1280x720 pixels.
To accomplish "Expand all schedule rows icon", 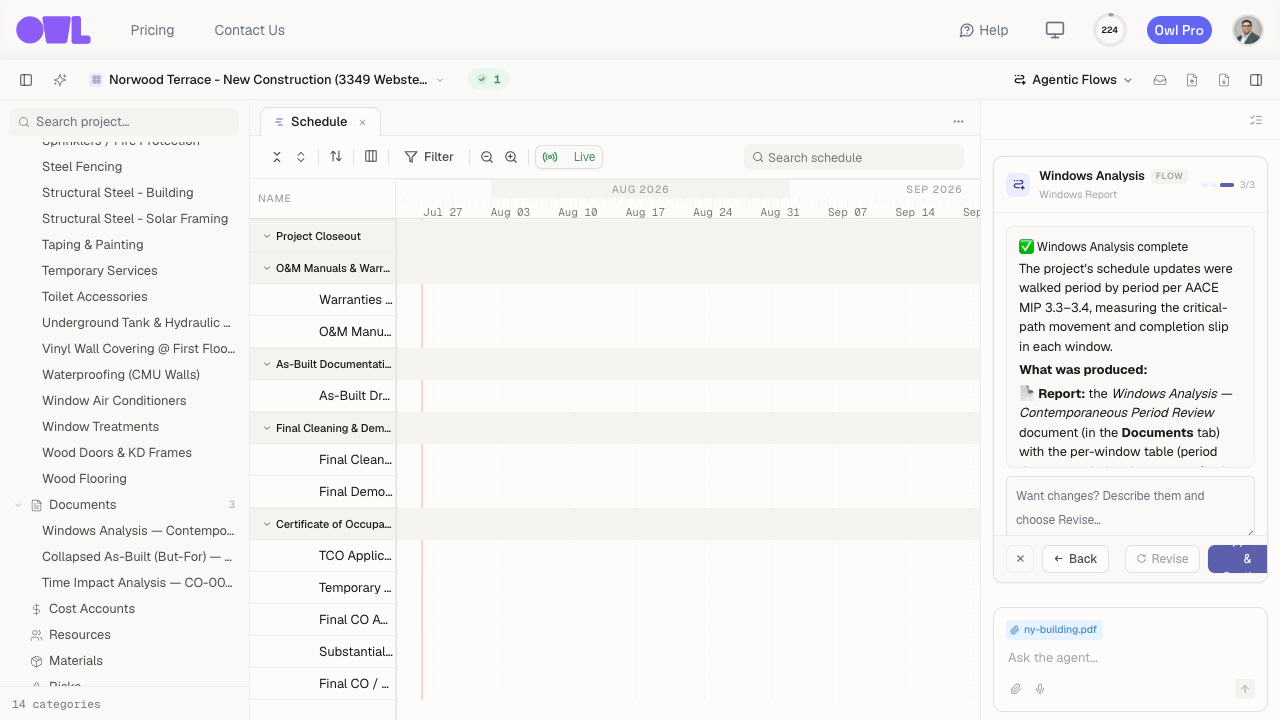I will pos(301,157).
